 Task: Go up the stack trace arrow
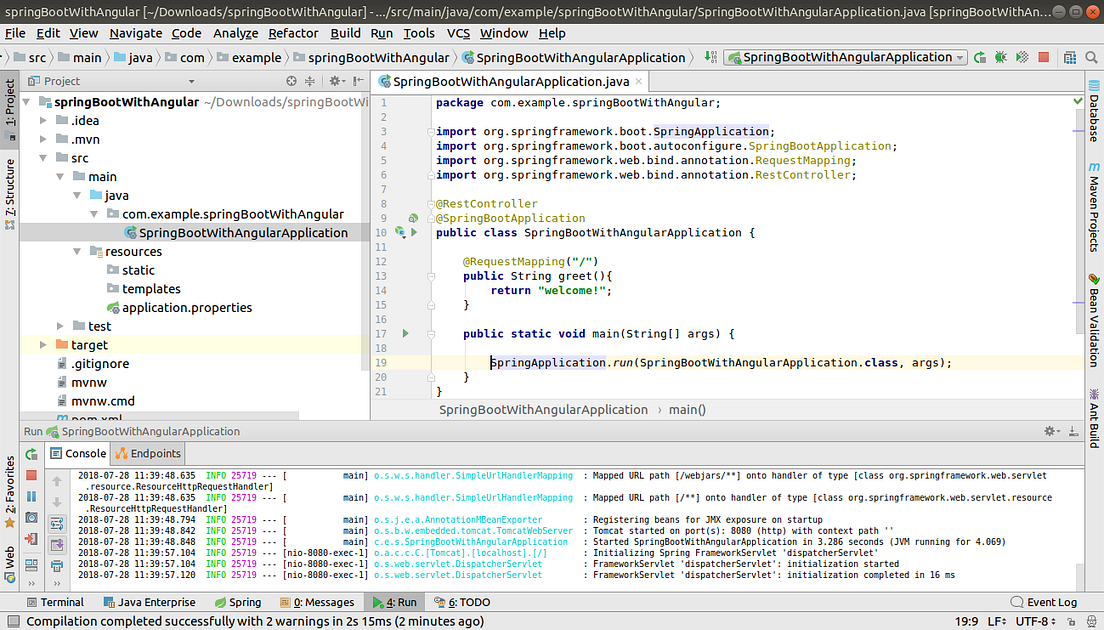click(57, 481)
